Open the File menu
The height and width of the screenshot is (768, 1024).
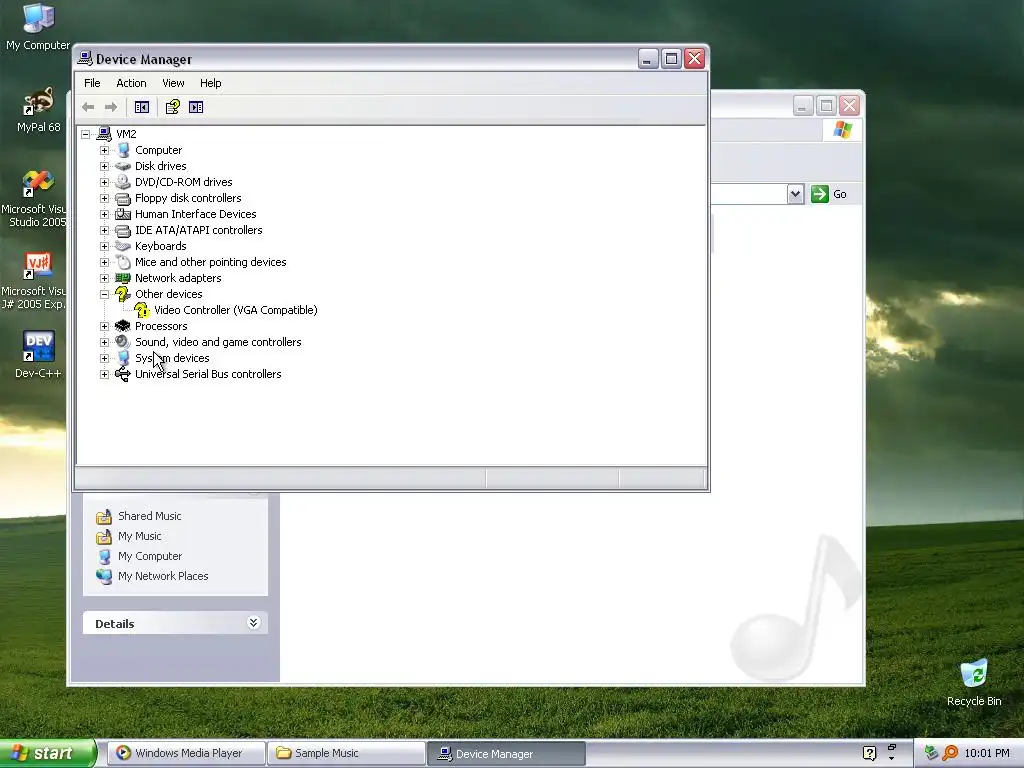[x=92, y=83]
